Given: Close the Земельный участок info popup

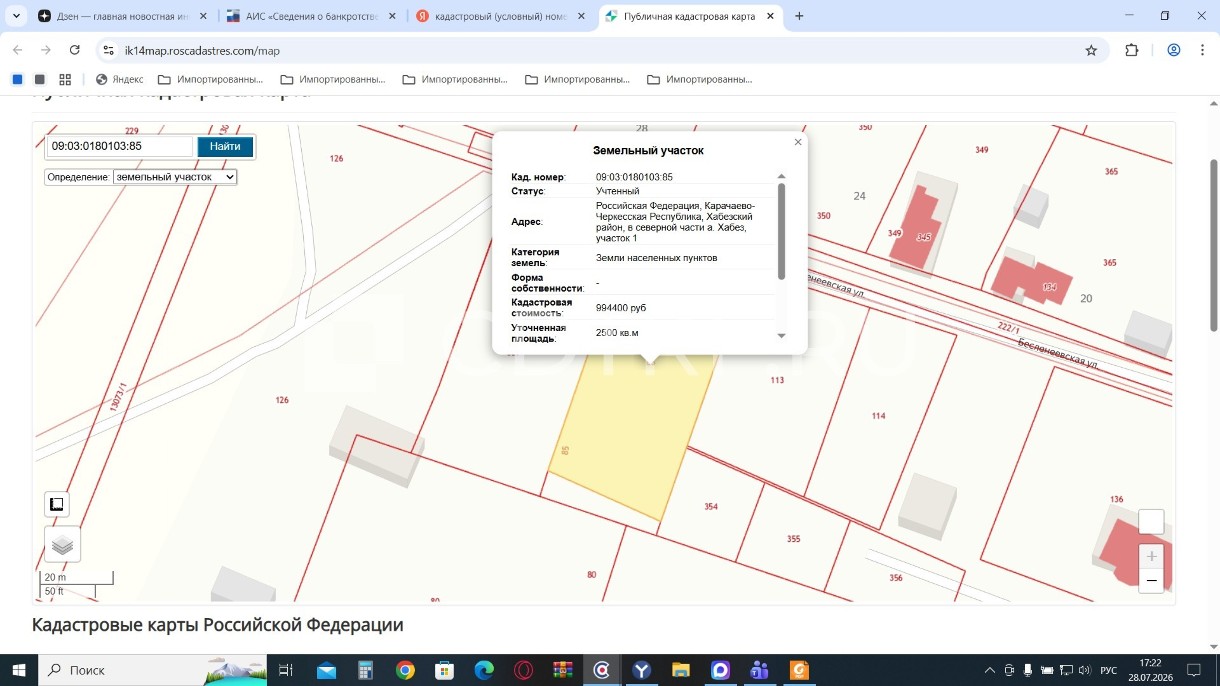Looking at the screenshot, I should coord(798,142).
